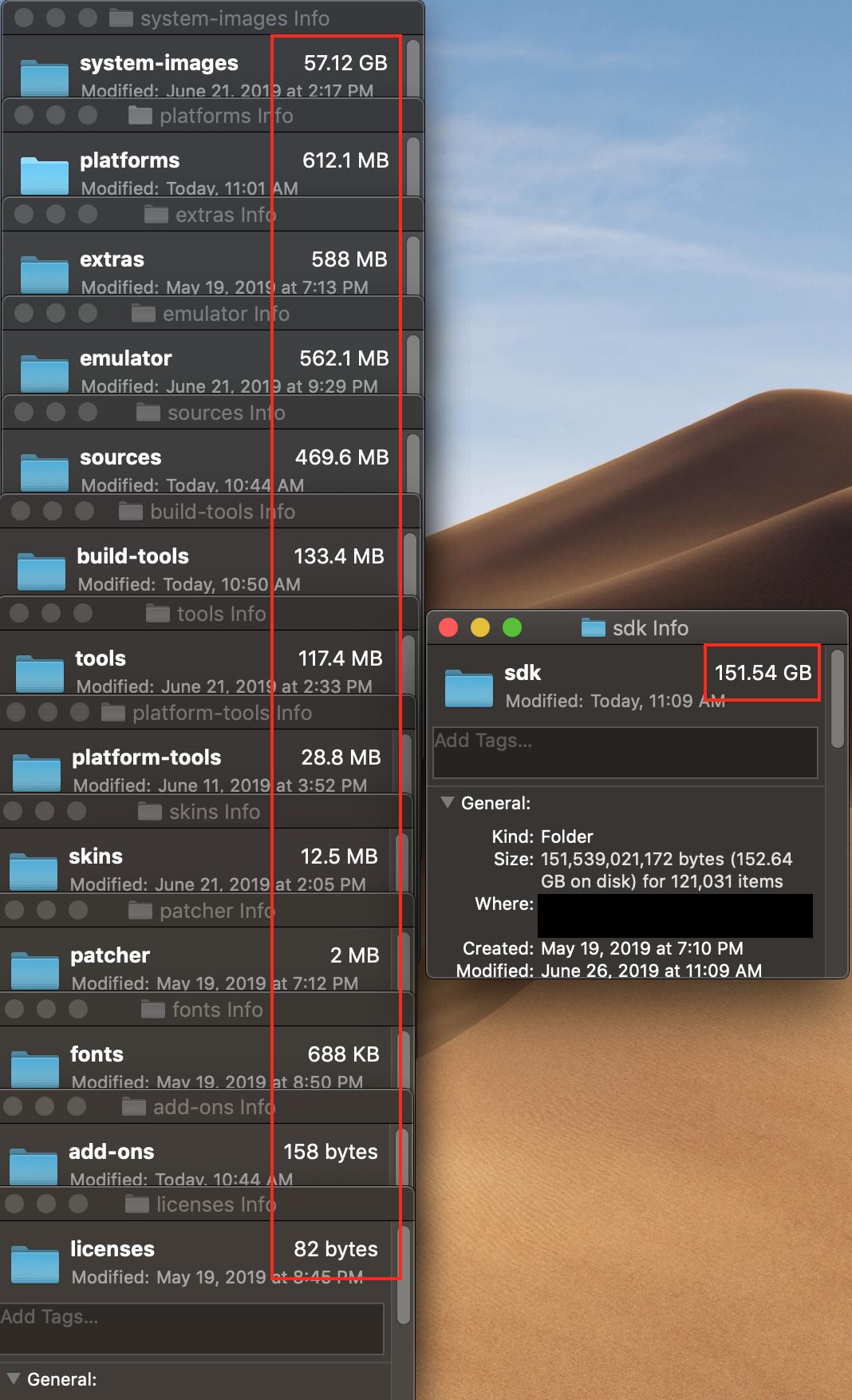Click the extras Info title proxy icon
The height and width of the screenshot is (1400, 852).
(156, 215)
